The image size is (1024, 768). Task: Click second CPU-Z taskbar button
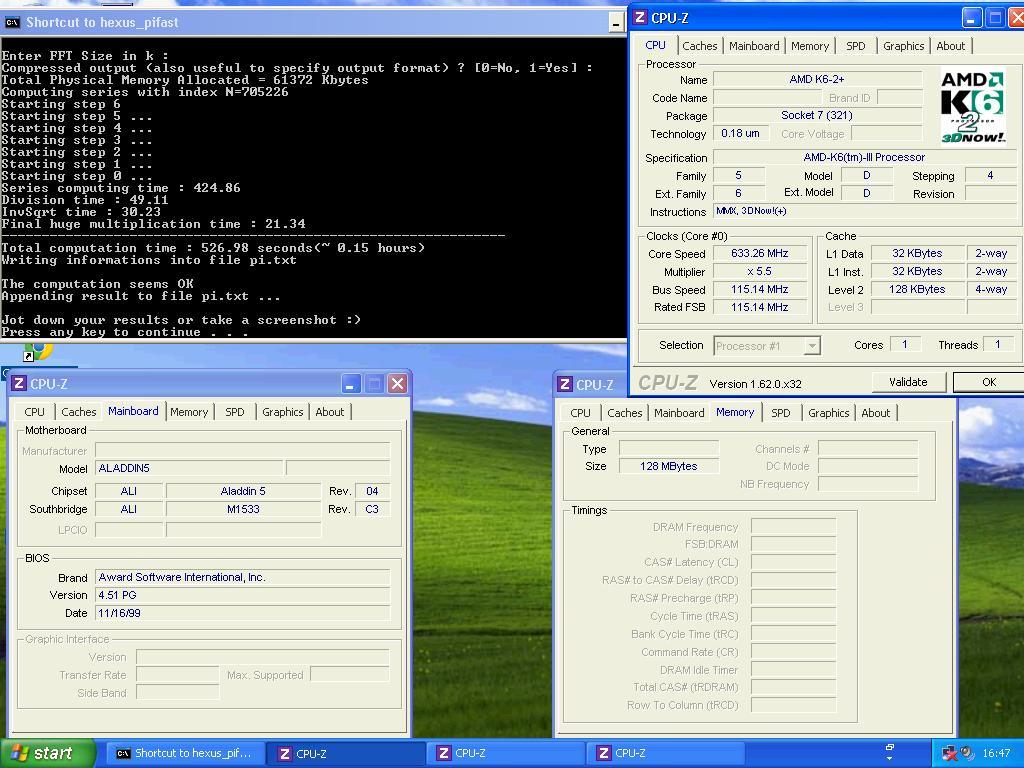pyautogui.click(x=505, y=753)
